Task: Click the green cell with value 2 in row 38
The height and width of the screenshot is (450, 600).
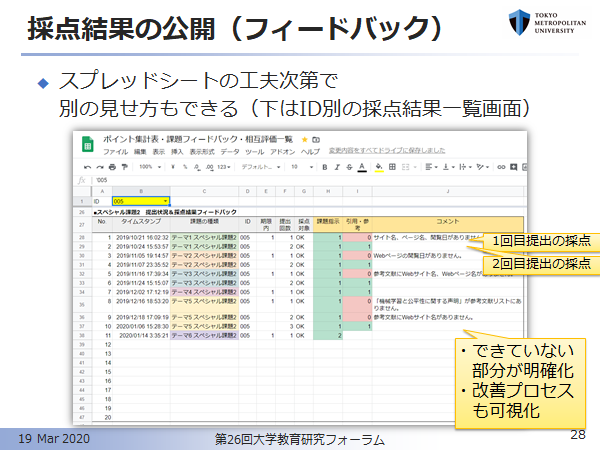Action: (328, 336)
